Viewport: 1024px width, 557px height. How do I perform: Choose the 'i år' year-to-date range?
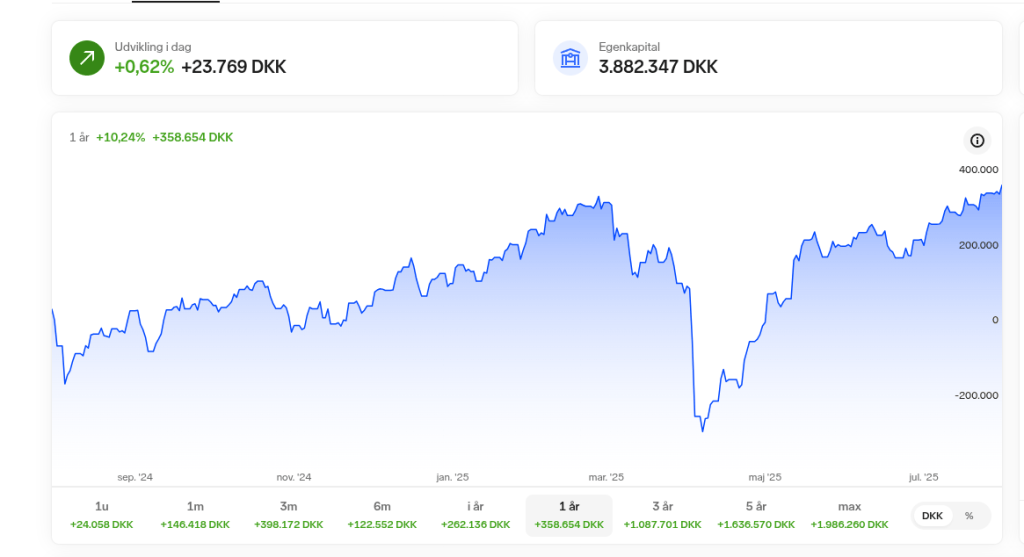click(x=475, y=515)
